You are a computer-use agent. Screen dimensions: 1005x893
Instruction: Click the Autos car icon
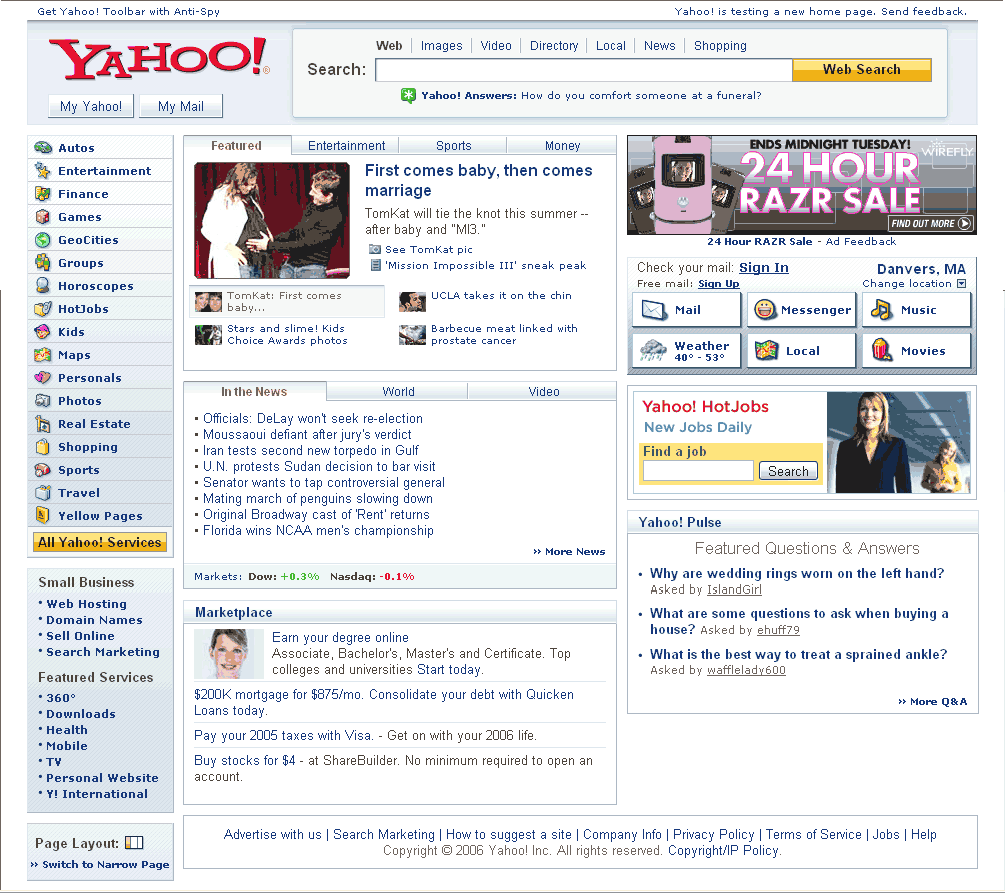pos(43,147)
